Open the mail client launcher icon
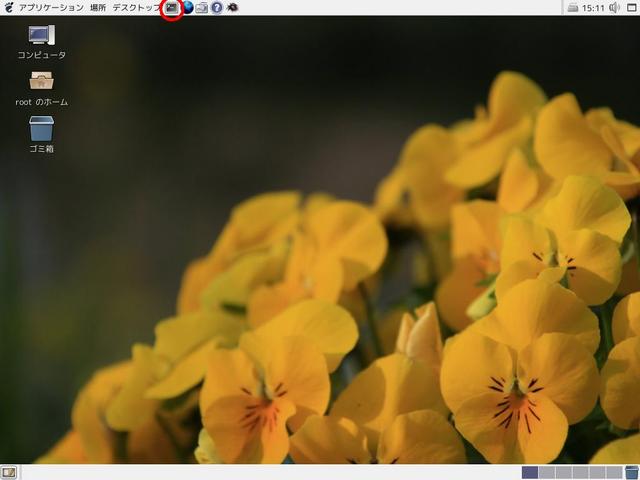This screenshot has height=480, width=640. tap(202, 7)
